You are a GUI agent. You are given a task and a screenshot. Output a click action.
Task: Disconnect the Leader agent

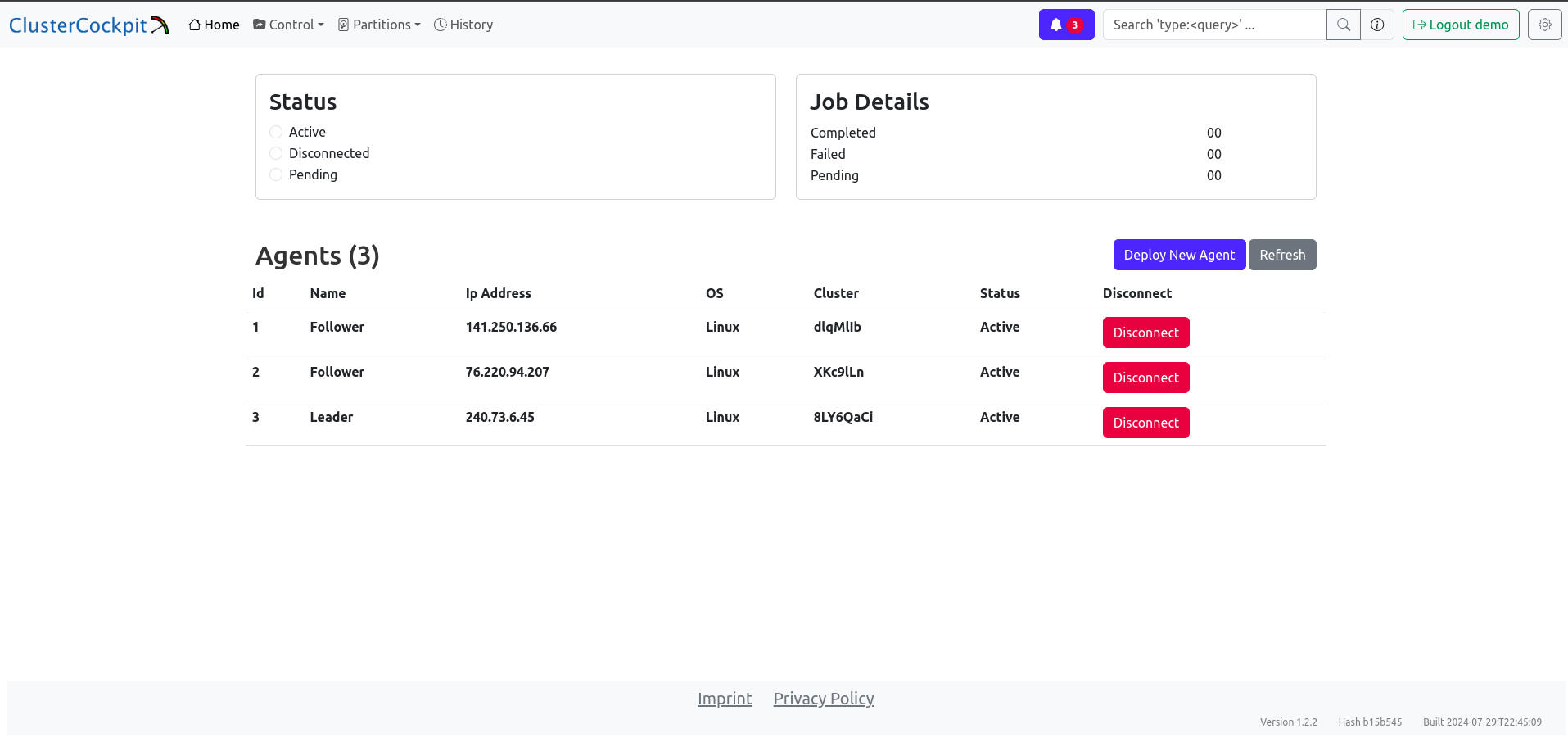point(1145,423)
